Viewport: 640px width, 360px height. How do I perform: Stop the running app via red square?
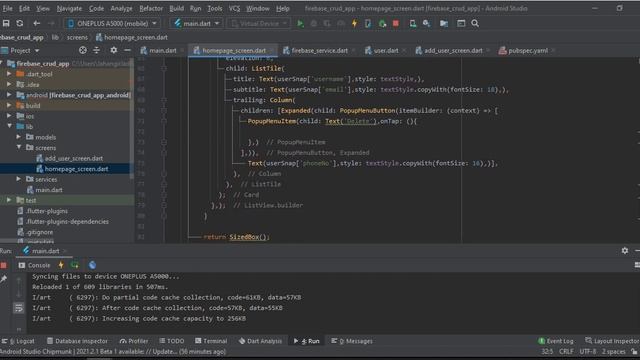click(396, 23)
